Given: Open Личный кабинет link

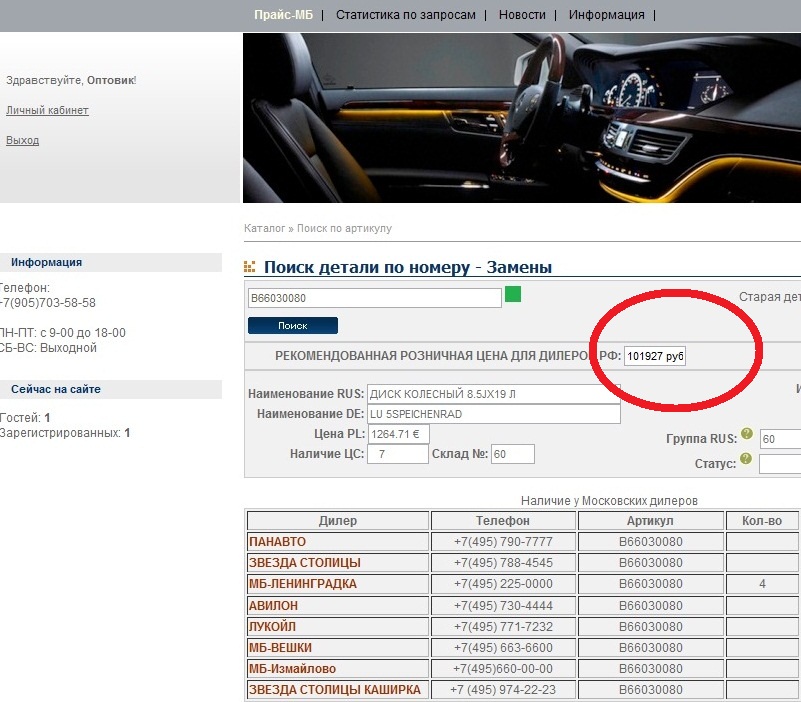Looking at the screenshot, I should [x=47, y=110].
